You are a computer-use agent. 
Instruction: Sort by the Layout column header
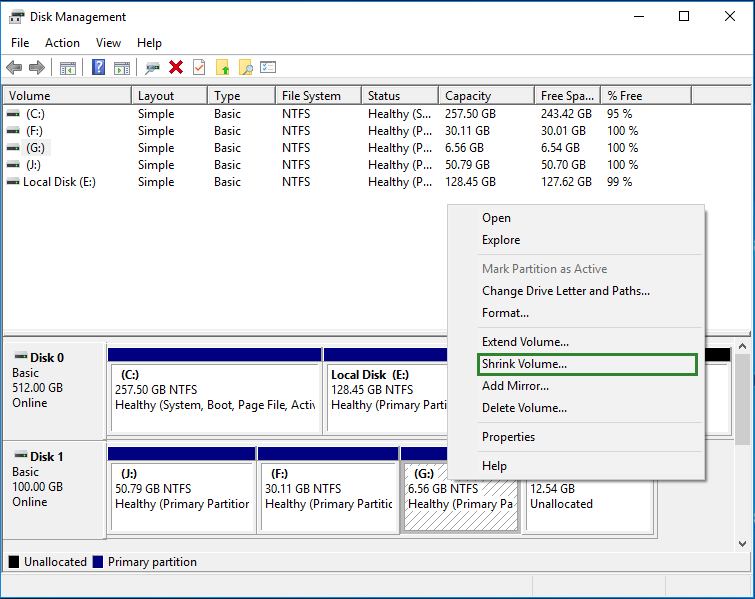pyautogui.click(x=169, y=96)
